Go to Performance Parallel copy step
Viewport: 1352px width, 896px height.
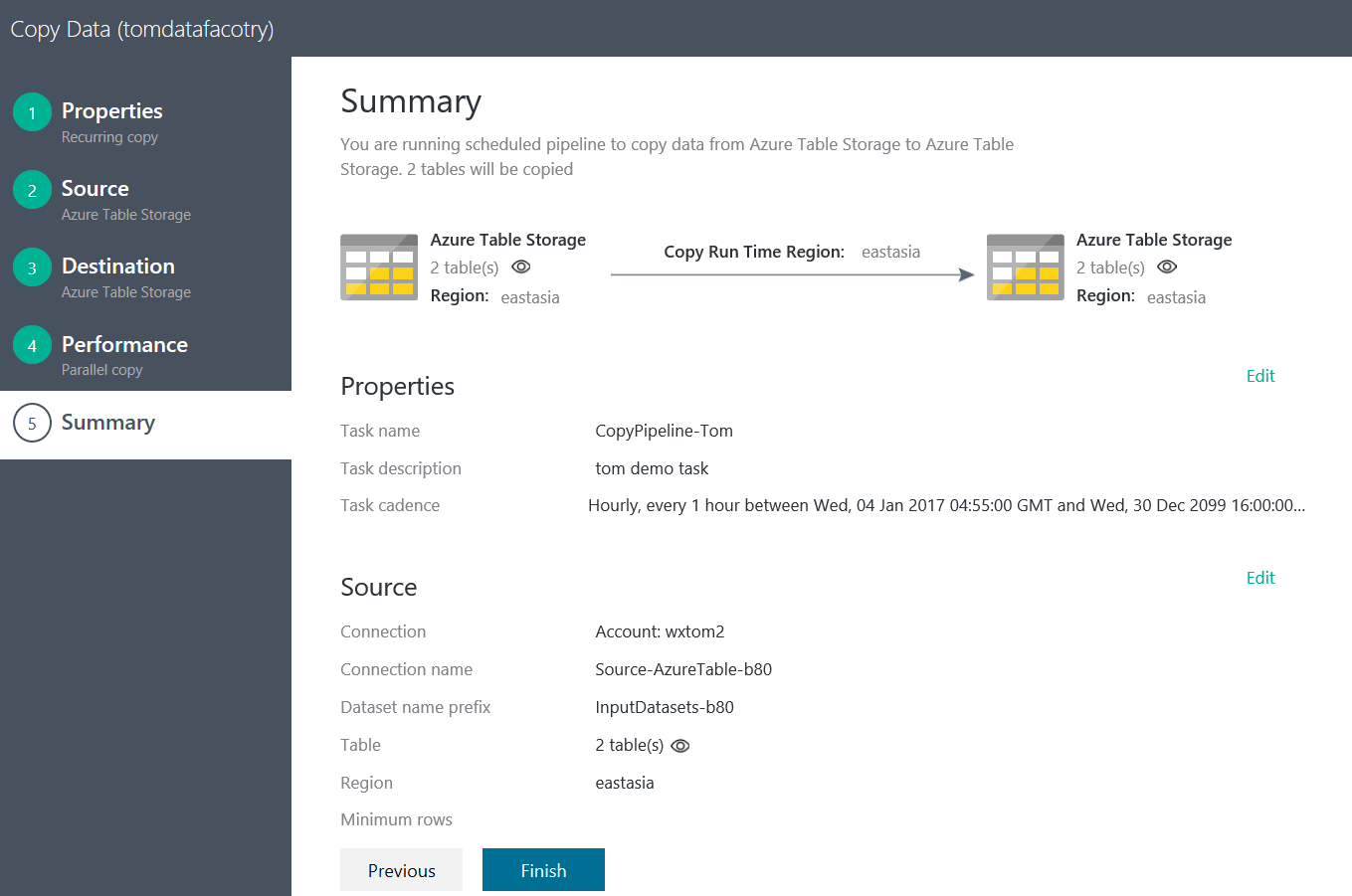[145, 355]
